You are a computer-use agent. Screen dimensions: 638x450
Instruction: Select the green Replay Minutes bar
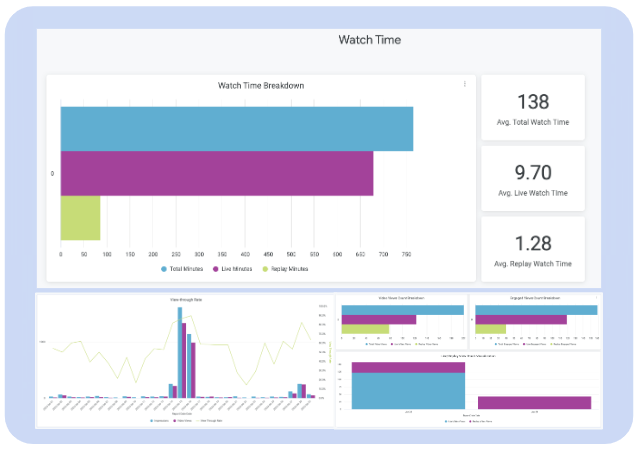tap(80, 218)
